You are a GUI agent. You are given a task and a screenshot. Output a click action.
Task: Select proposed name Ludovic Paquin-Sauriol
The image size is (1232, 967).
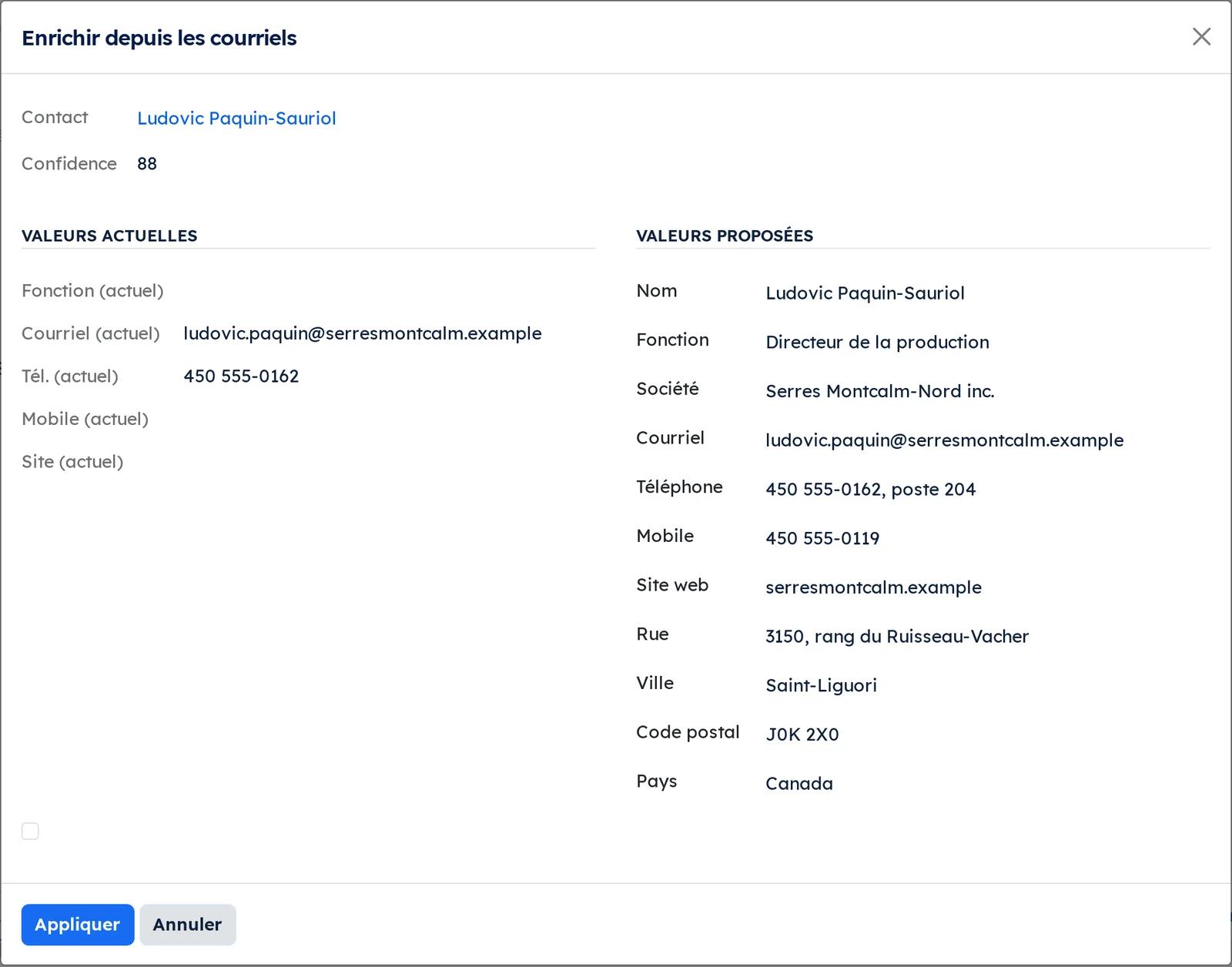(865, 293)
